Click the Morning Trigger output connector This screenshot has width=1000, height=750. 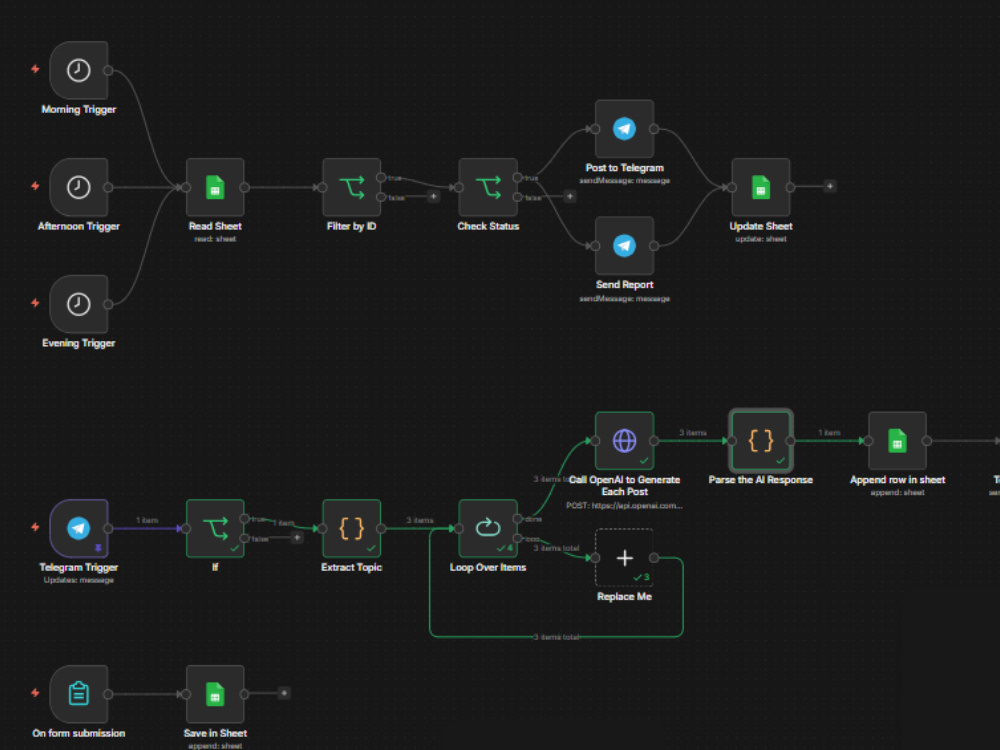click(108, 70)
